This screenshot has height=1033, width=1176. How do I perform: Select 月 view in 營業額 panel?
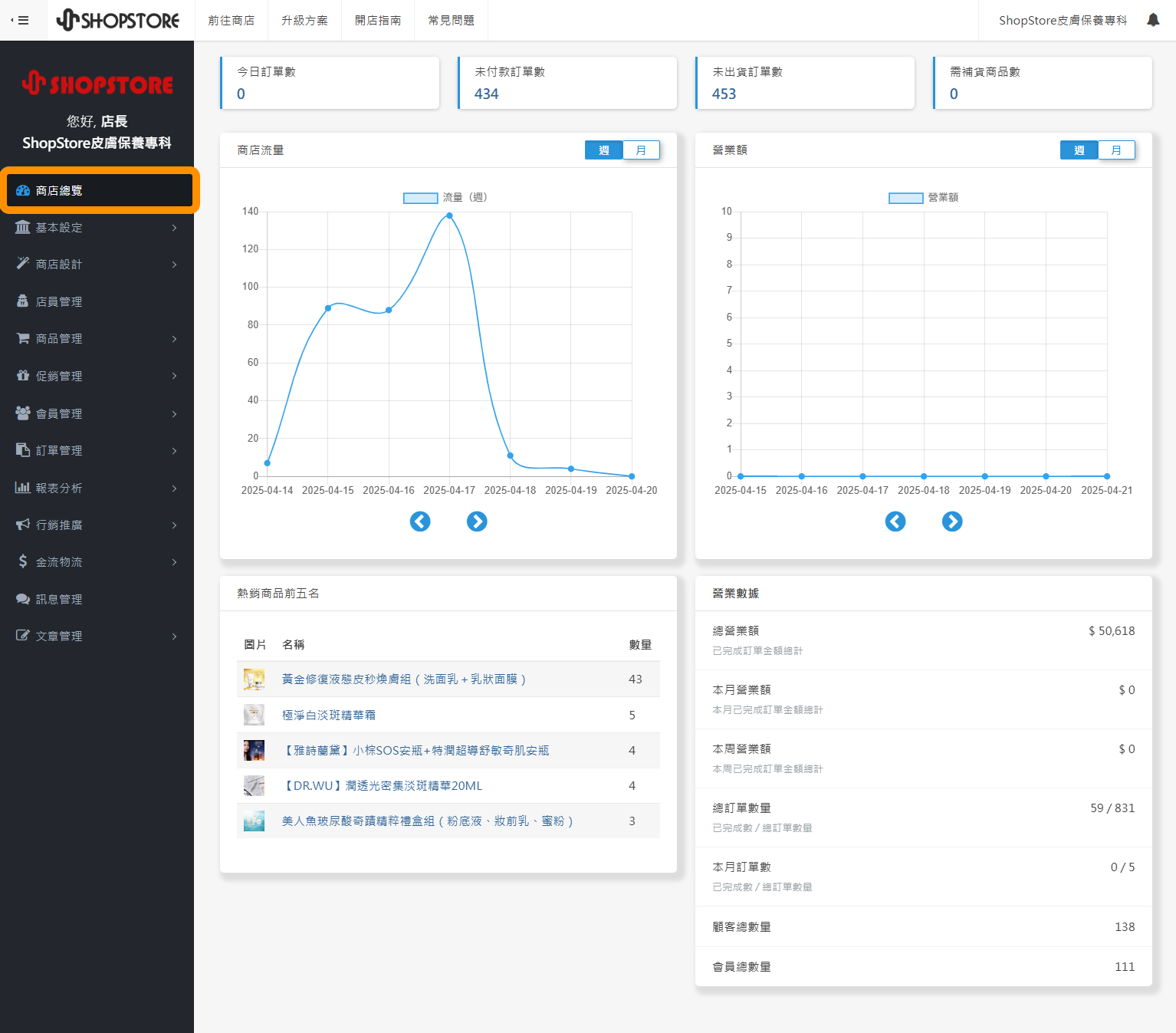click(x=1116, y=150)
